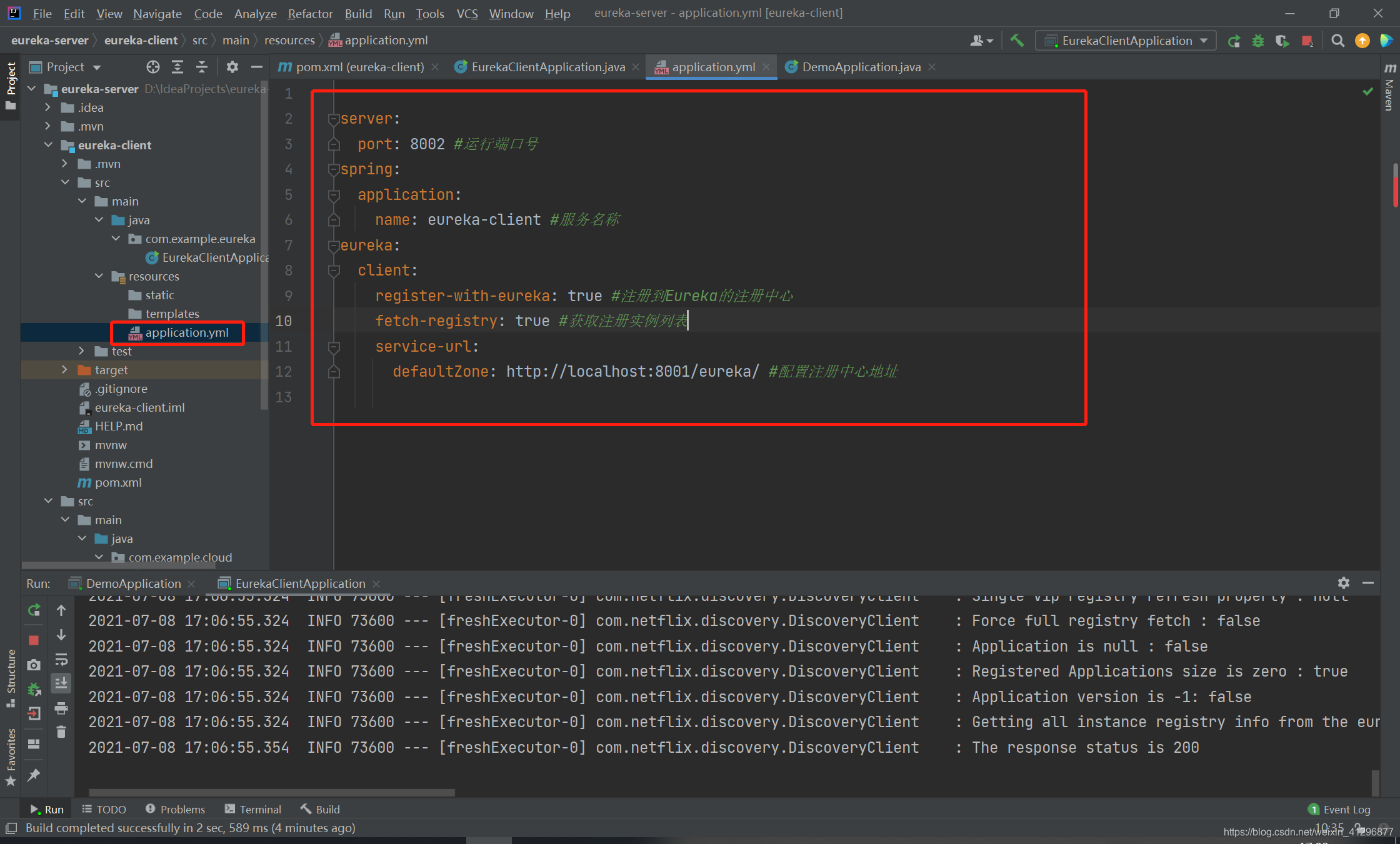The height and width of the screenshot is (844, 1400).
Task: Select opened file locate target icon
Action: tap(153, 67)
